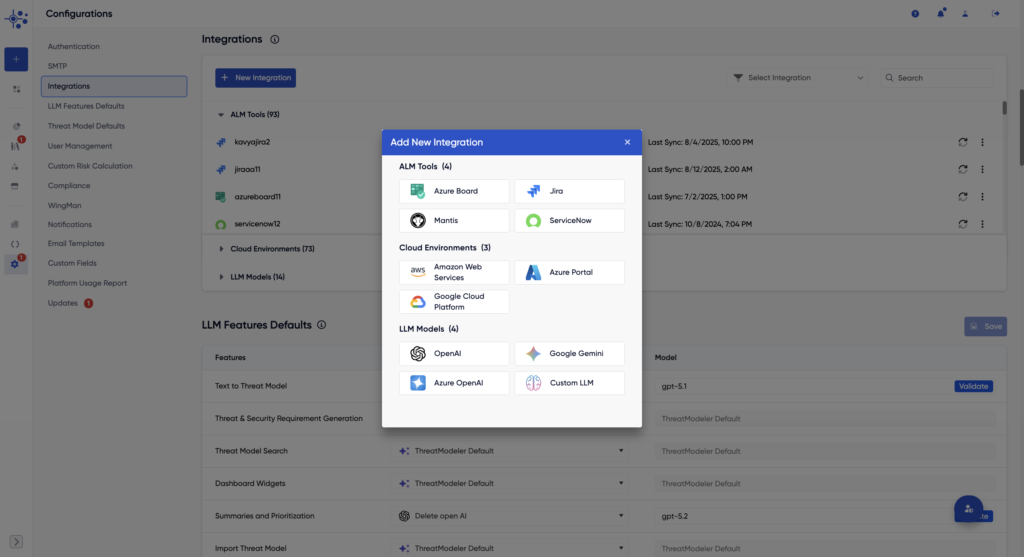Select the Custom LLM option

point(569,383)
